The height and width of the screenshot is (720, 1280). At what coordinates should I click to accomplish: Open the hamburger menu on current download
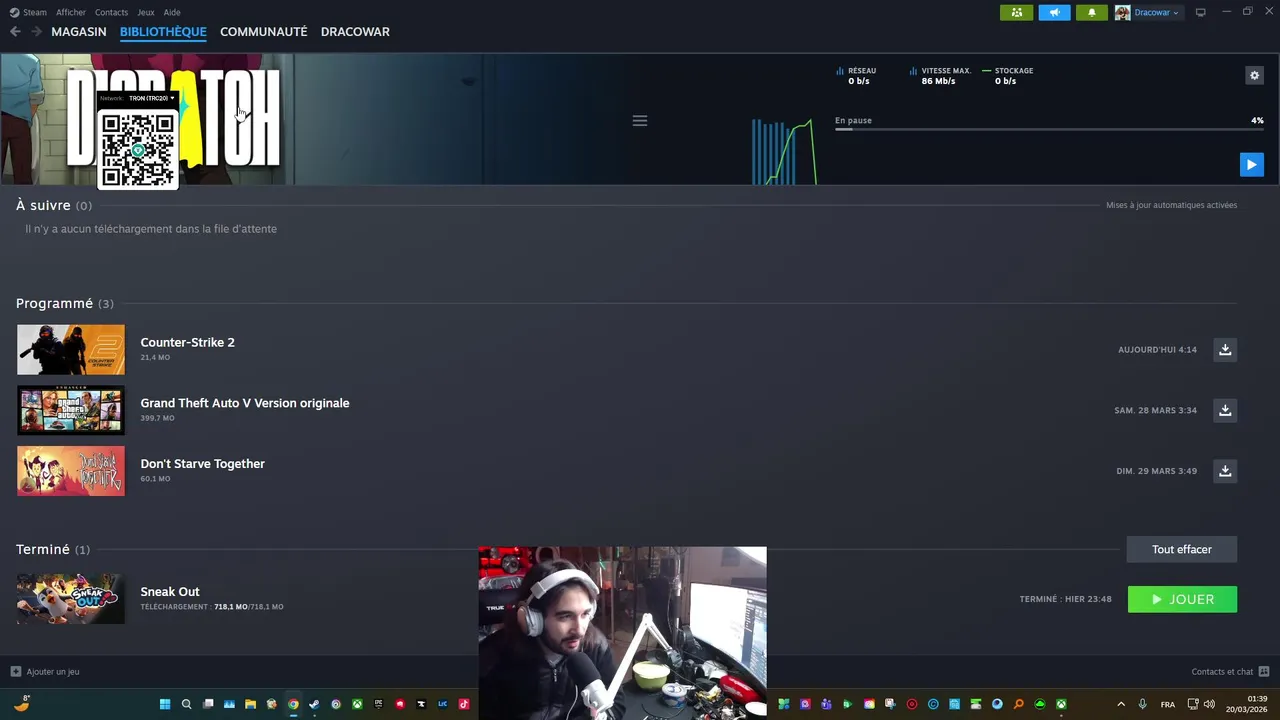pos(640,120)
